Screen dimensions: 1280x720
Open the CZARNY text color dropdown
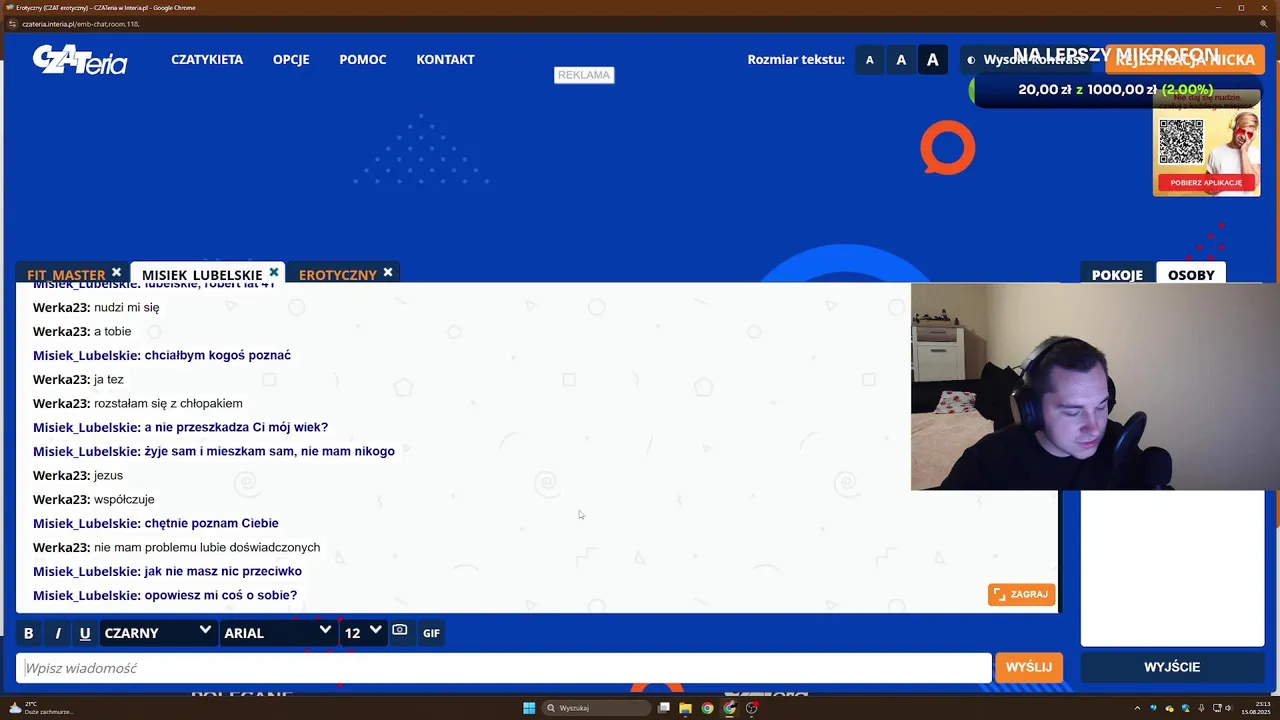(158, 633)
